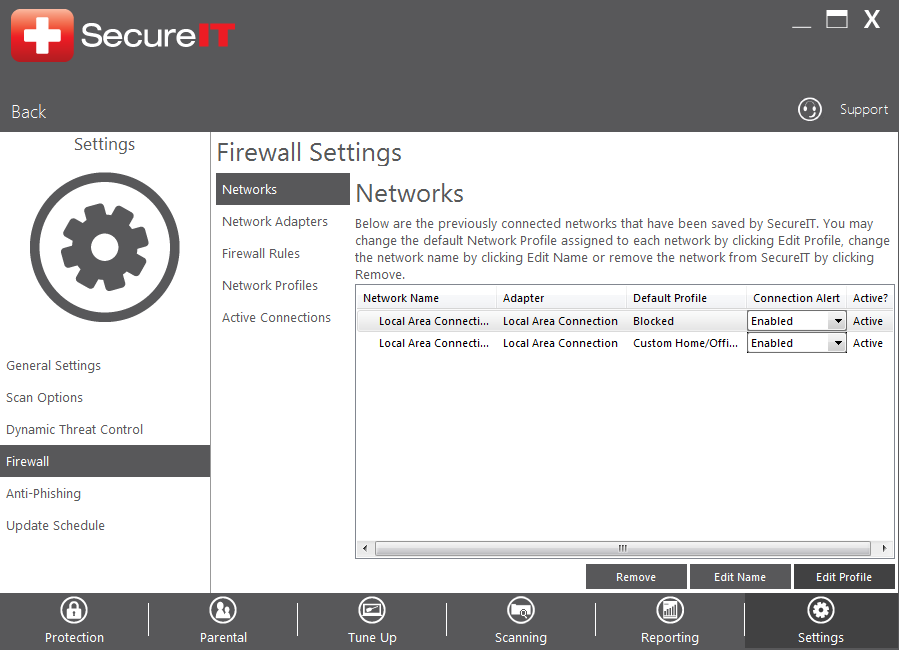Sort by Default Profile column header
The image size is (899, 650).
[686, 298]
